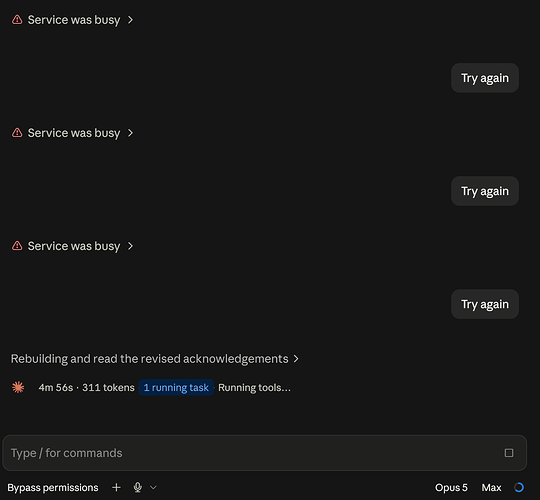
Task: Open dropdown chevron next to microphone
Action: (153, 488)
